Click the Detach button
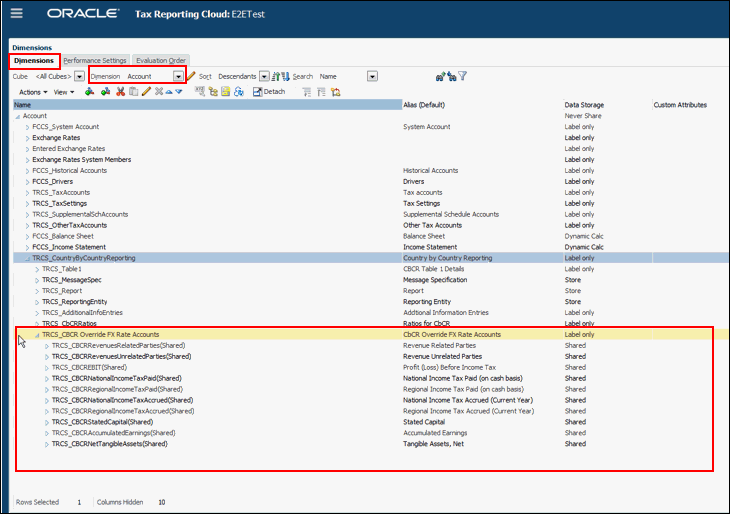The image size is (730, 514). 269,92
